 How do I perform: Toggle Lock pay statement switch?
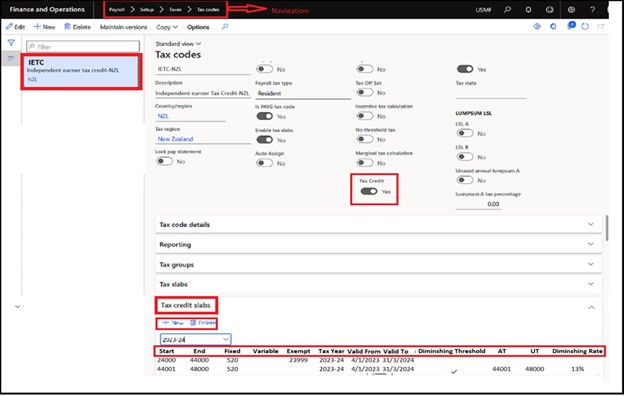click(x=164, y=161)
